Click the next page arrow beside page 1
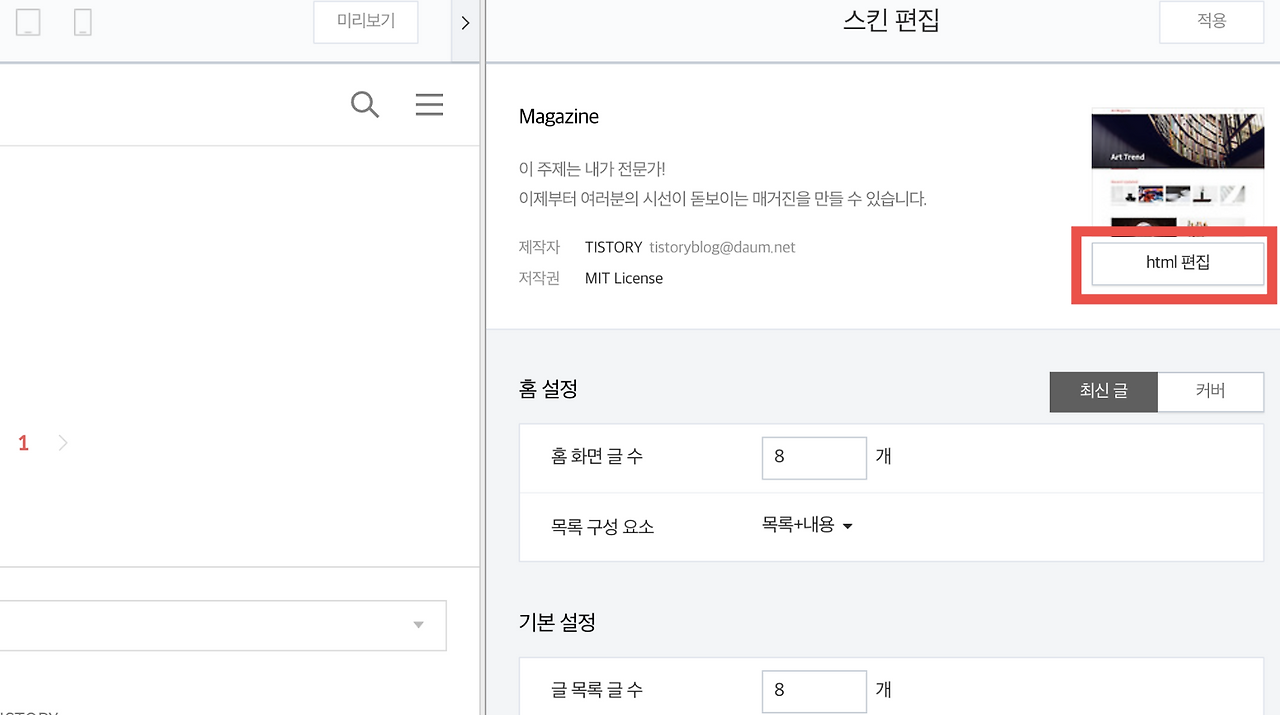 click(x=62, y=442)
